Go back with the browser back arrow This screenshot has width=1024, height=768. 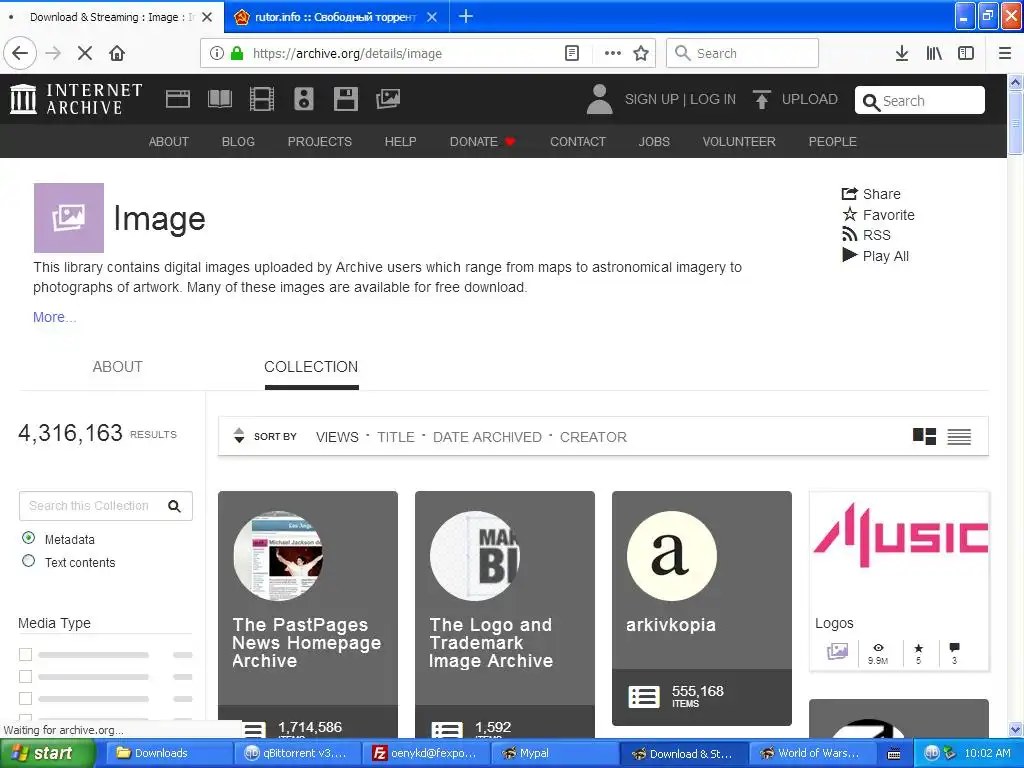20,53
